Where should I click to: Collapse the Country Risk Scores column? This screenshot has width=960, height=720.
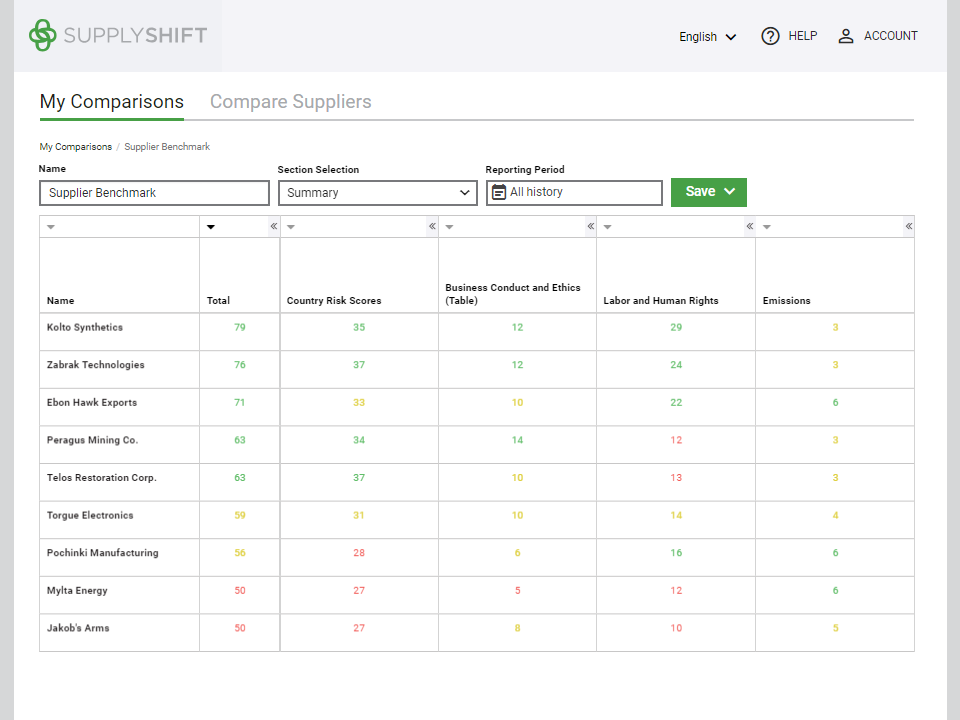pyautogui.click(x=432, y=227)
